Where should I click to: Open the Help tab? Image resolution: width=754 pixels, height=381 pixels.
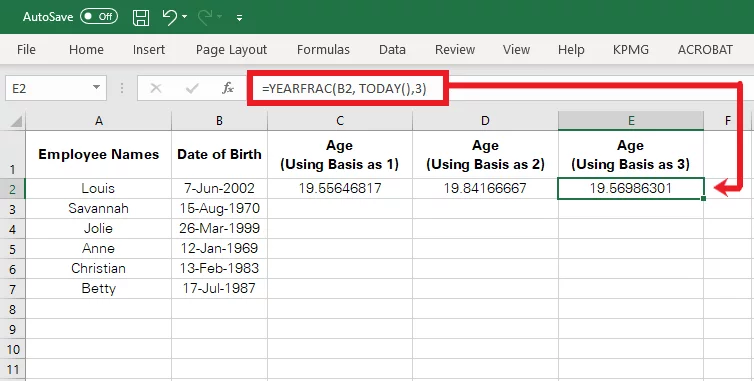571,50
